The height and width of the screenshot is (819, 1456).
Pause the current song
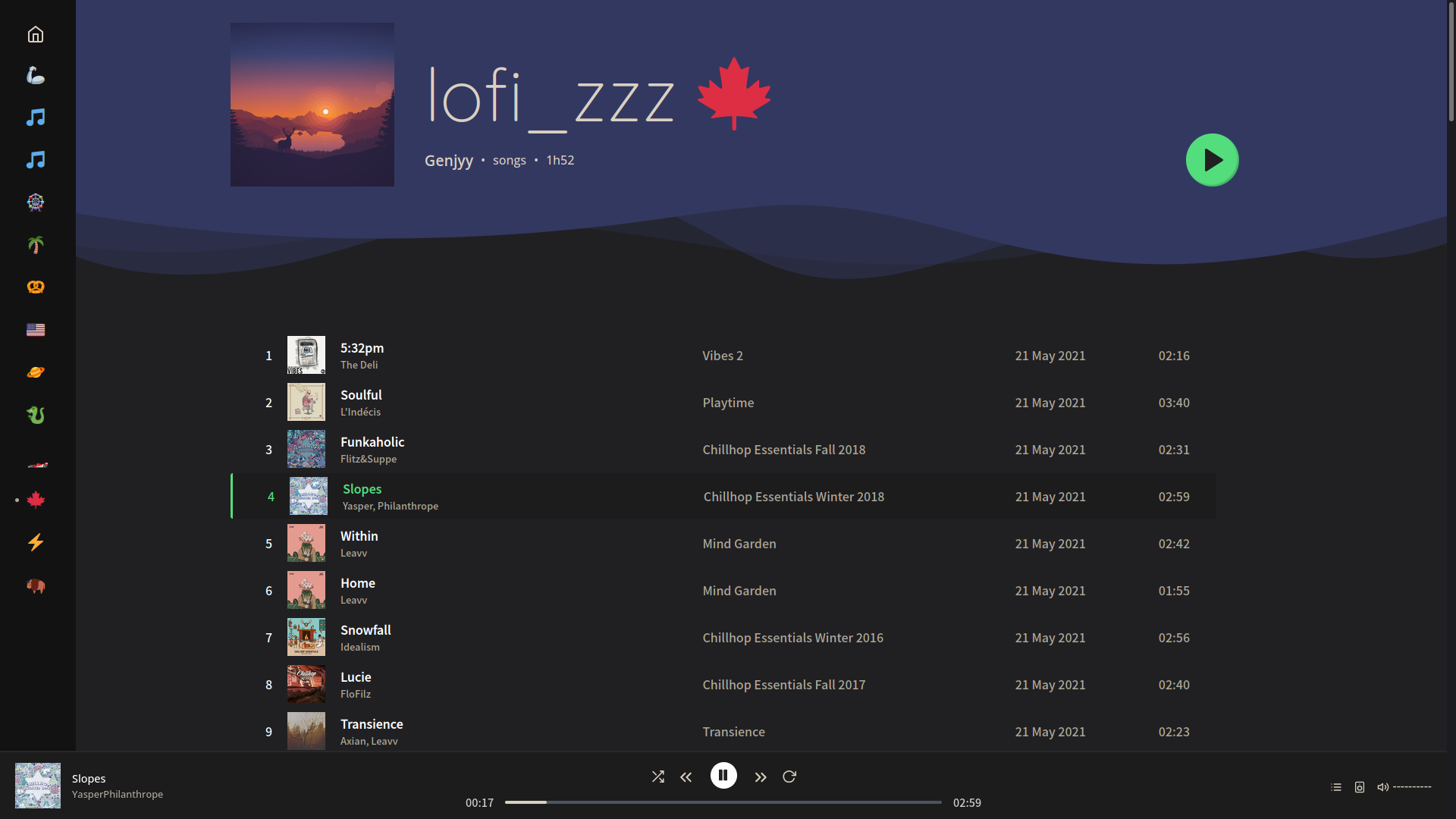point(723,775)
